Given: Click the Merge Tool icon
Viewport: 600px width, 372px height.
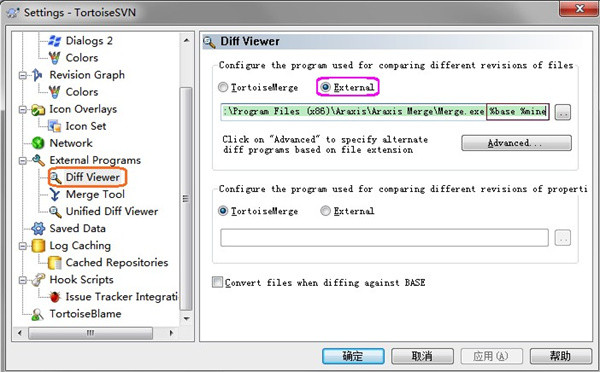Looking at the screenshot, I should [x=55, y=194].
